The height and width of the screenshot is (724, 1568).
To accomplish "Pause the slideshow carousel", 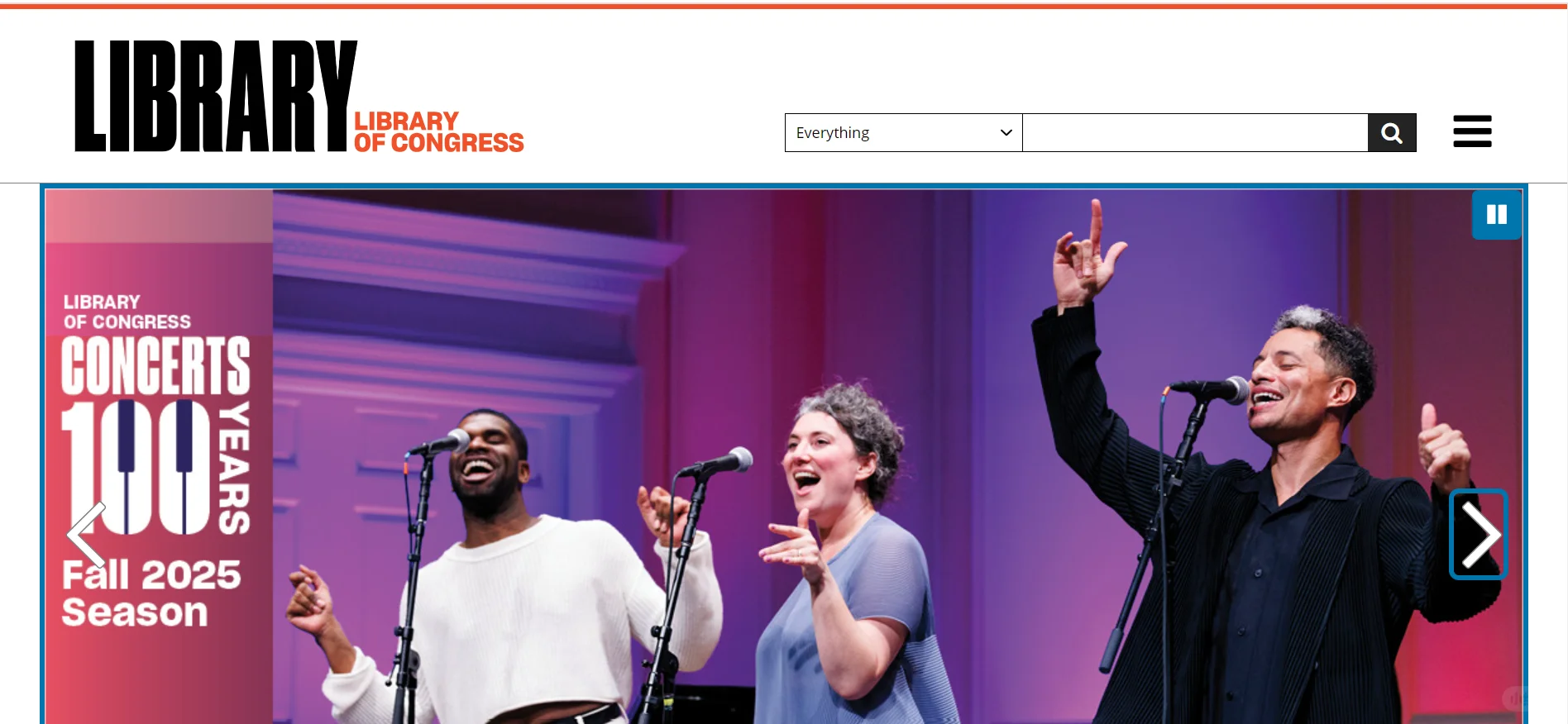I will [1496, 215].
